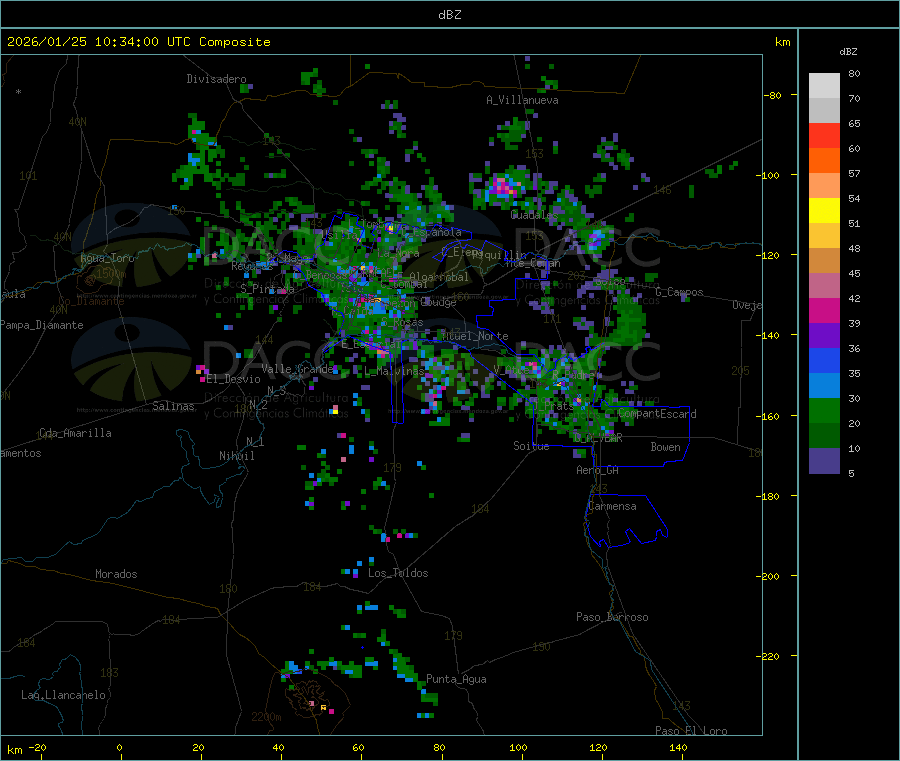Click the '-200' right axis tick label
This screenshot has width=900, height=761.
coord(770,576)
